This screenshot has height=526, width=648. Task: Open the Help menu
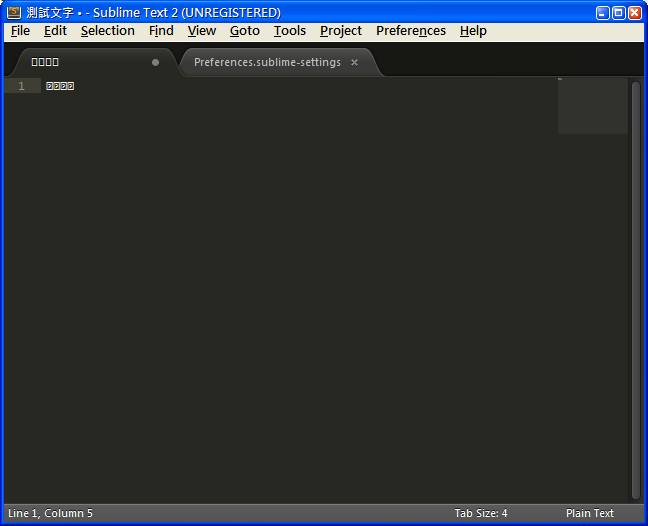473,31
